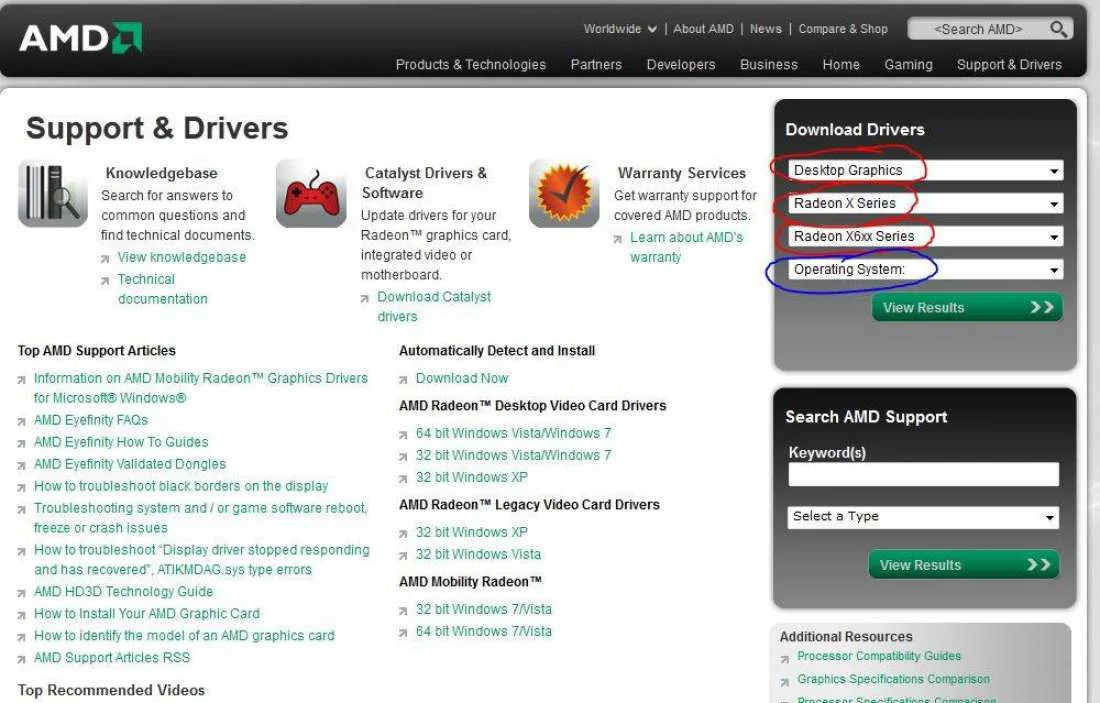The height and width of the screenshot is (703, 1100).
Task: Open the Worldwide region dropdown
Action: [x=620, y=29]
